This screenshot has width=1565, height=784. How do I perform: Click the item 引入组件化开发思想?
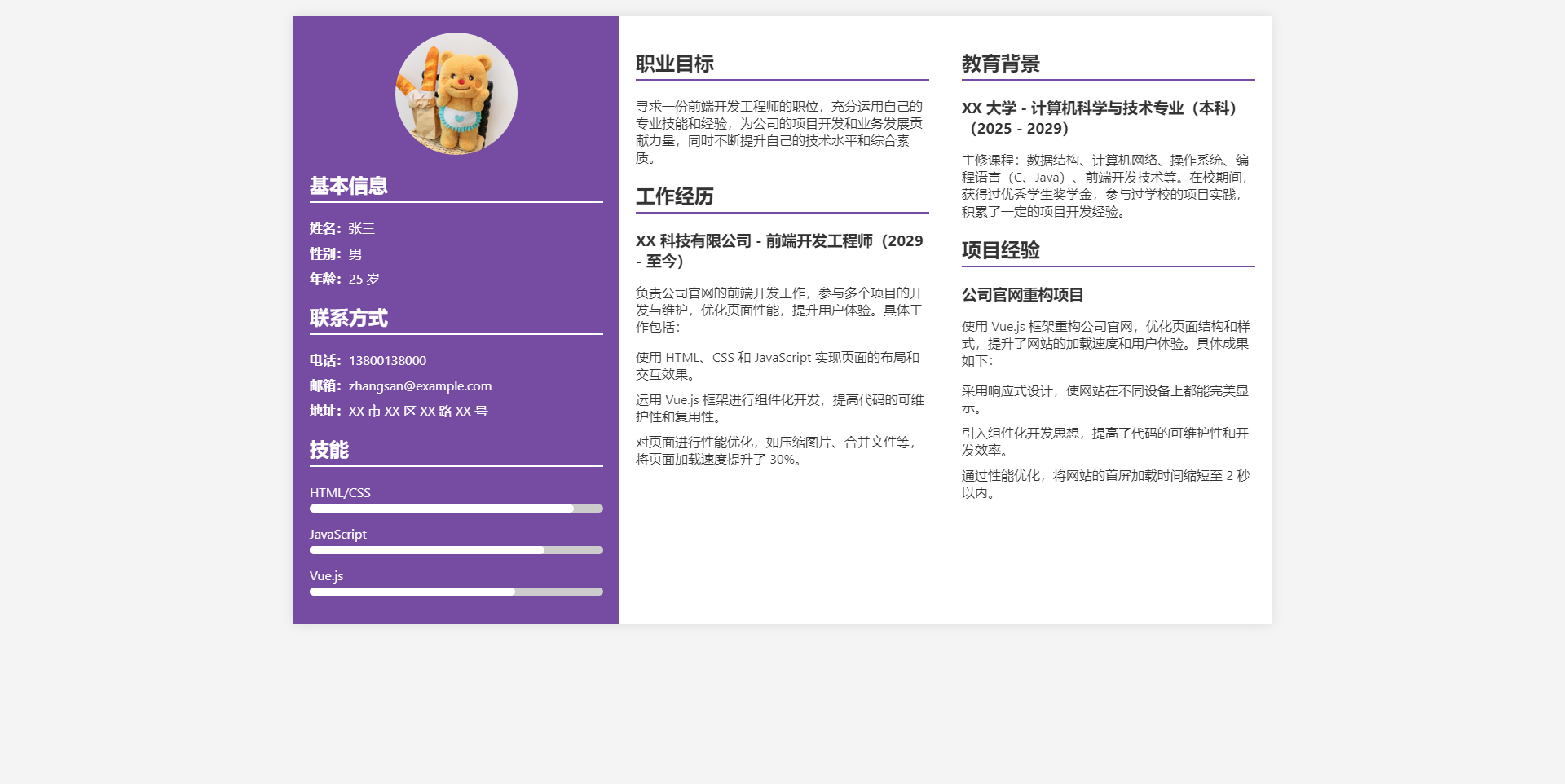click(1107, 442)
